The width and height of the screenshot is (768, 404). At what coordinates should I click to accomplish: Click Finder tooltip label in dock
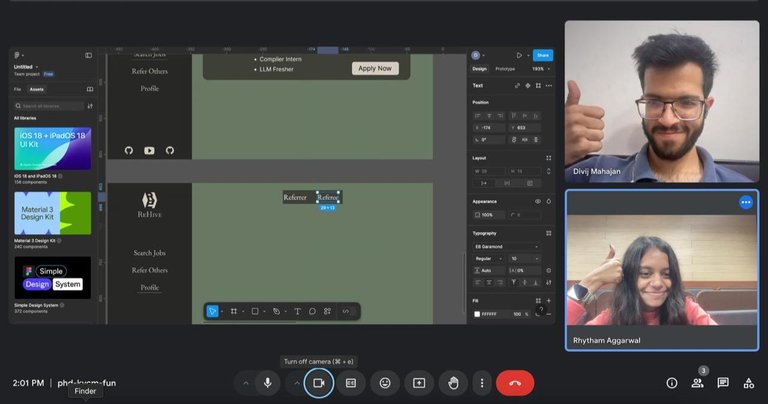pos(85,391)
